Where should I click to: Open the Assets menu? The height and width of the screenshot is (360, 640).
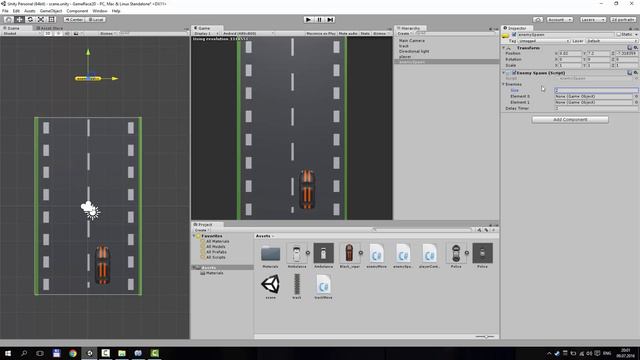click(30, 11)
